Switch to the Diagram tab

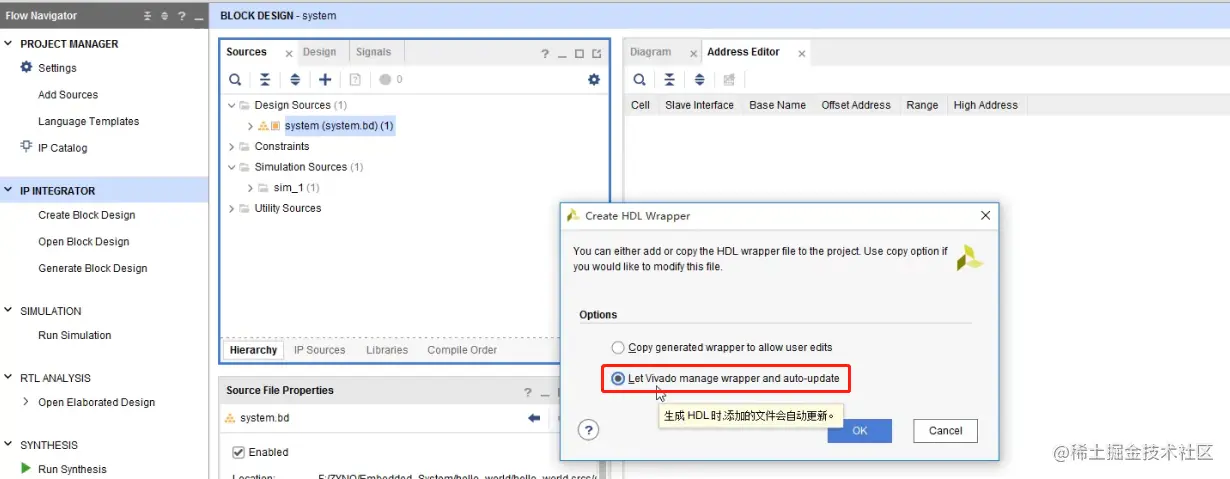point(651,52)
